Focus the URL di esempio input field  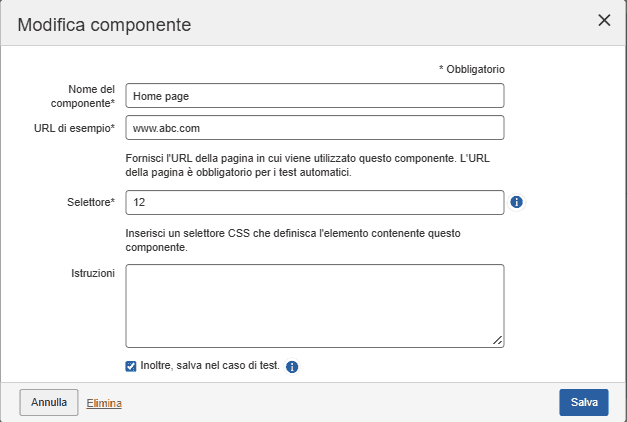[x=314, y=128]
